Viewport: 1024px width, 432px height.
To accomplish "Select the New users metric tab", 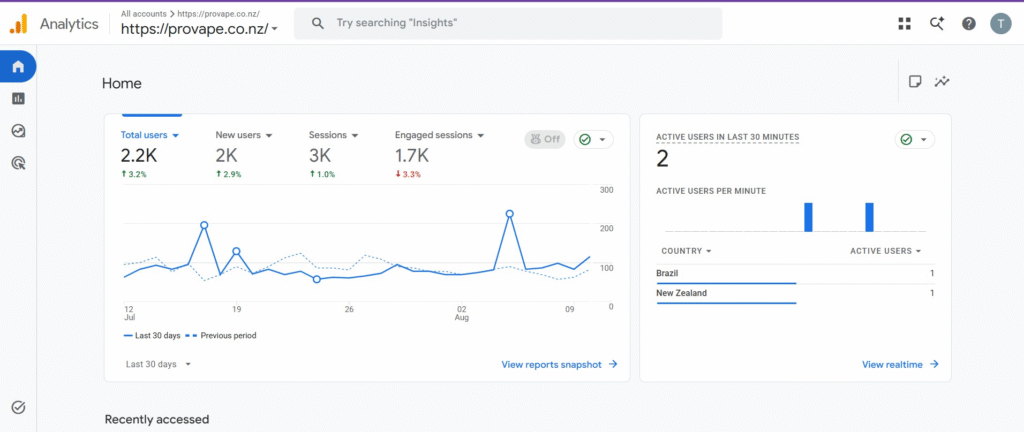I will click(x=244, y=135).
